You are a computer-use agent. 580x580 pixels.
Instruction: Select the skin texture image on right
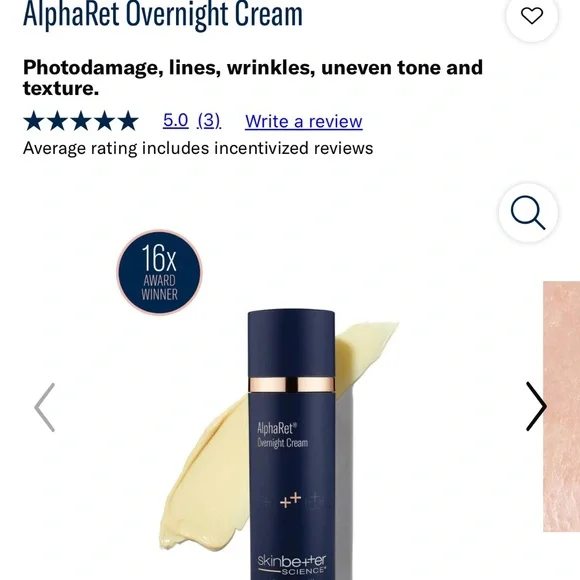pyautogui.click(x=561, y=407)
